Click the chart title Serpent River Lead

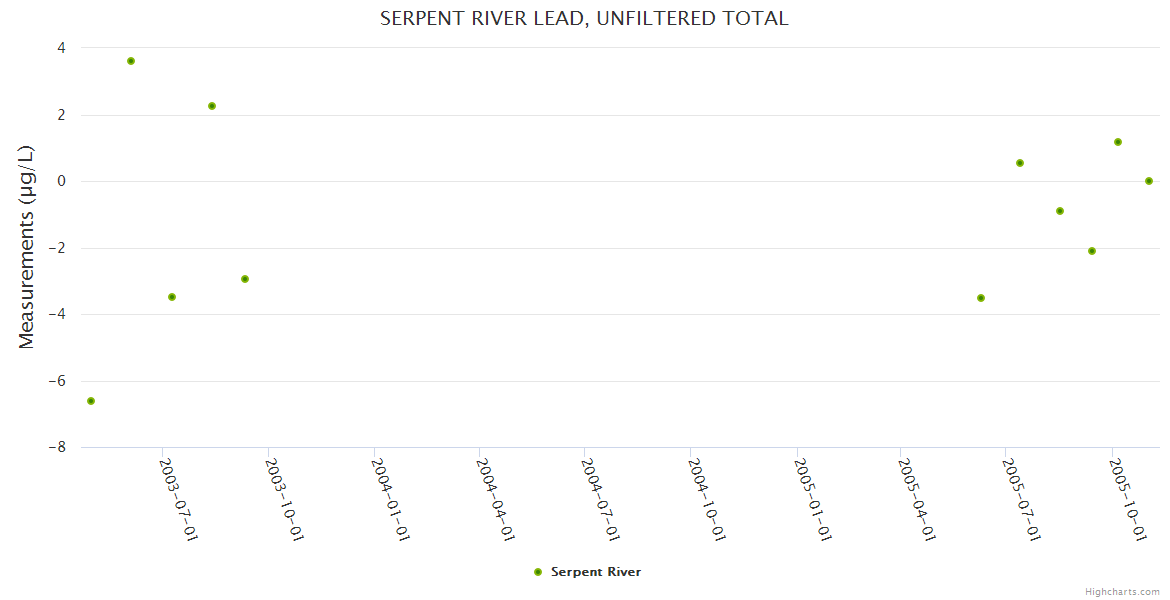(x=584, y=18)
